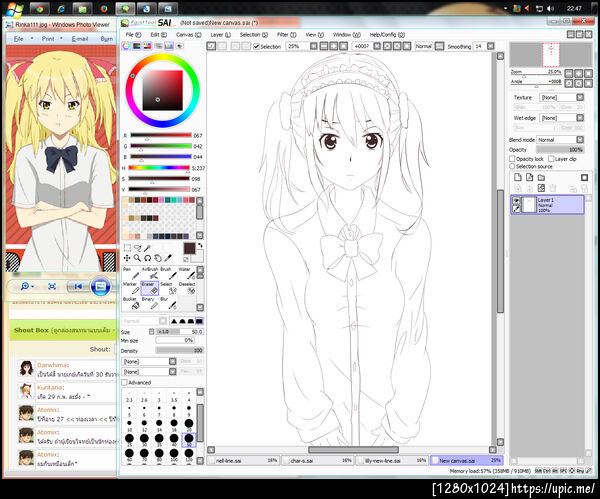Click the brush Size value field
This screenshot has width=600, height=499.
coord(180,332)
